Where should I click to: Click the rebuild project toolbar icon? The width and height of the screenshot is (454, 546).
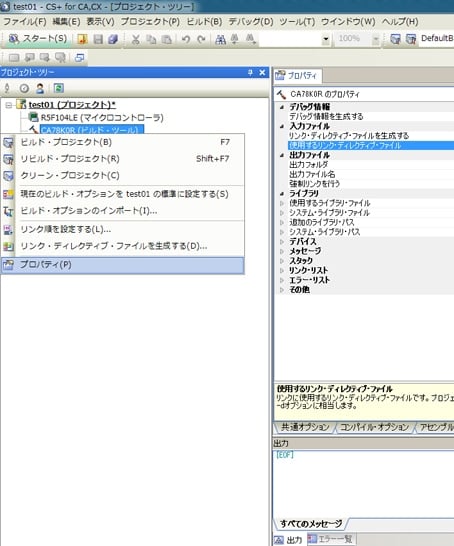pos(411,39)
